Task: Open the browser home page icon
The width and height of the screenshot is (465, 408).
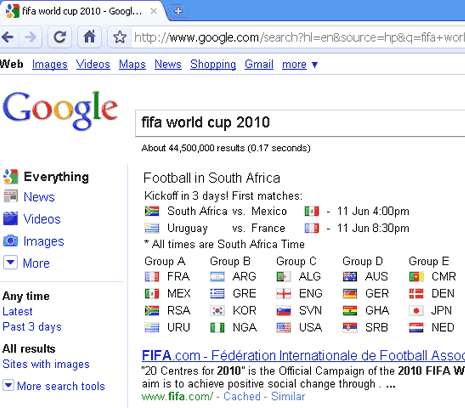Action: click(x=89, y=37)
